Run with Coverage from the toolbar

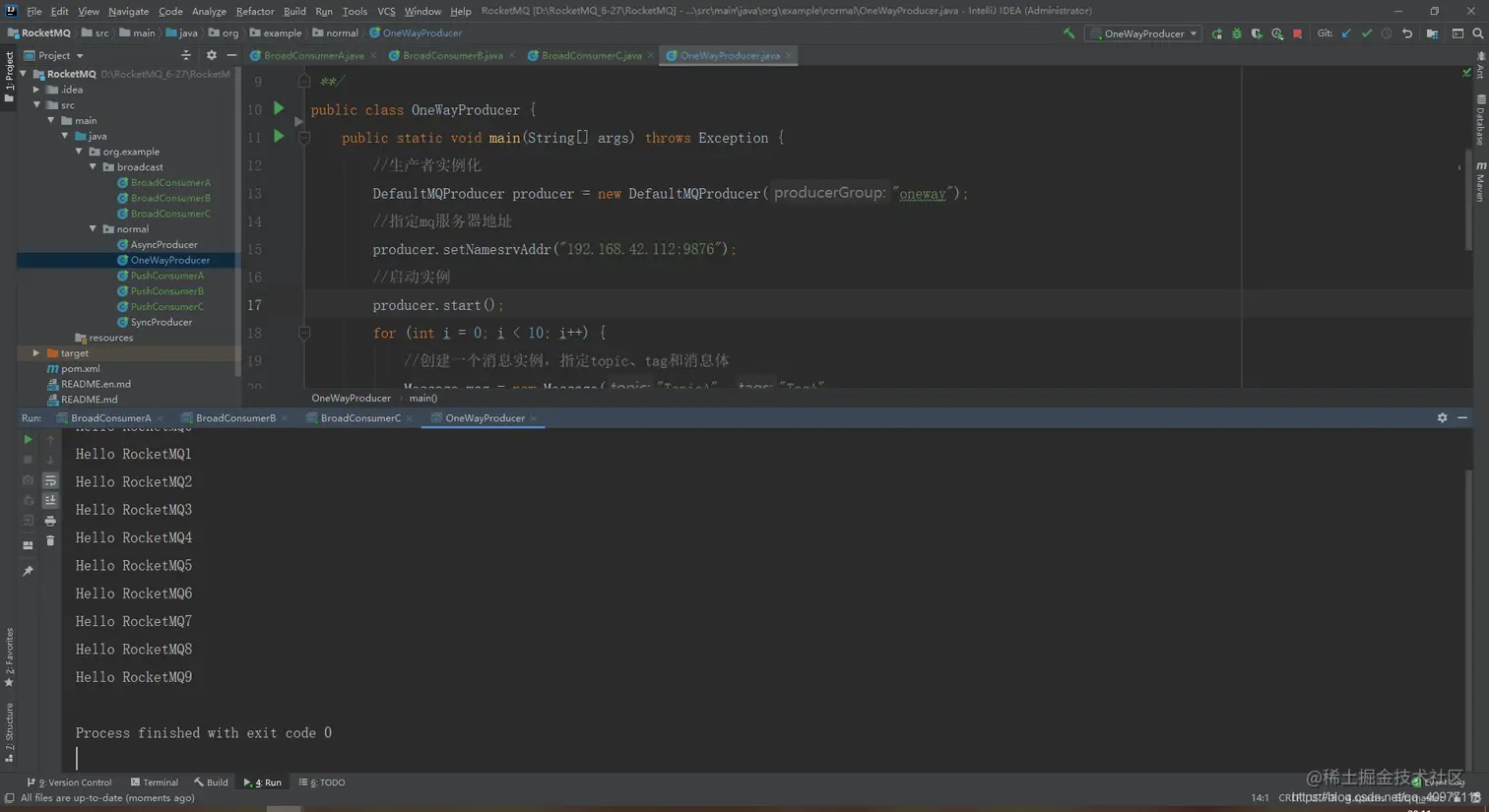click(1257, 33)
